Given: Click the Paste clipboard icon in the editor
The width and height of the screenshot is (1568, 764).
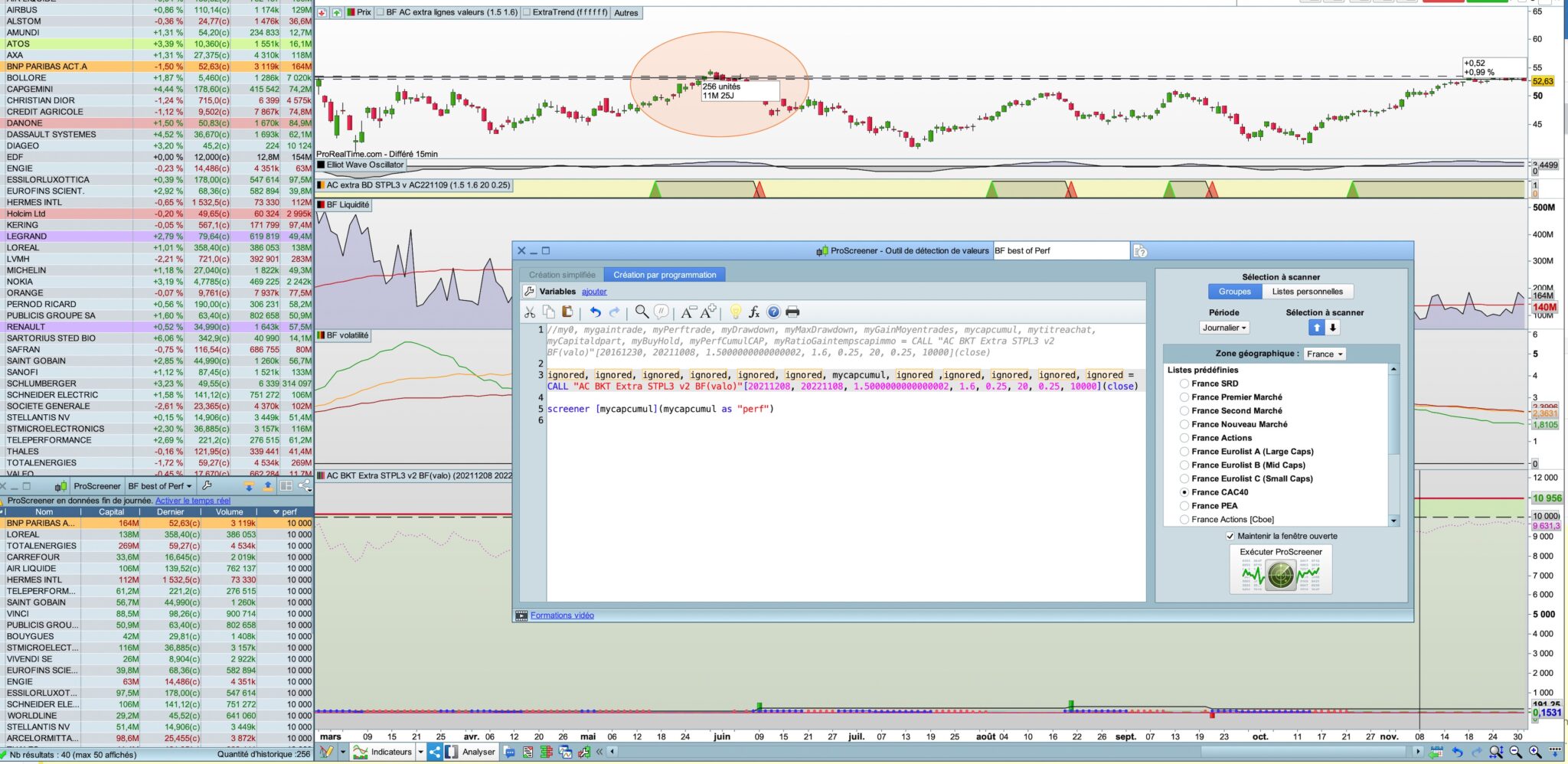Looking at the screenshot, I should [567, 312].
